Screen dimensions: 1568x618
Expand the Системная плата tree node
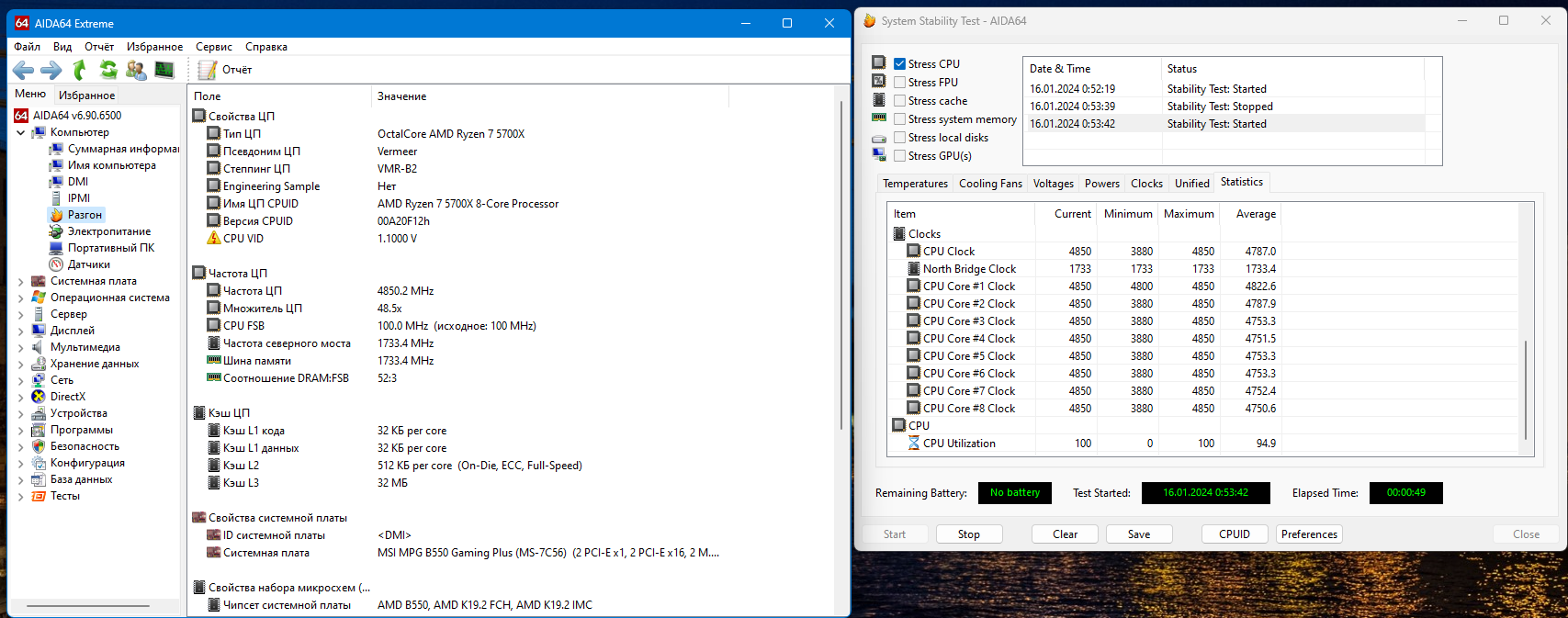pyautogui.click(x=21, y=281)
